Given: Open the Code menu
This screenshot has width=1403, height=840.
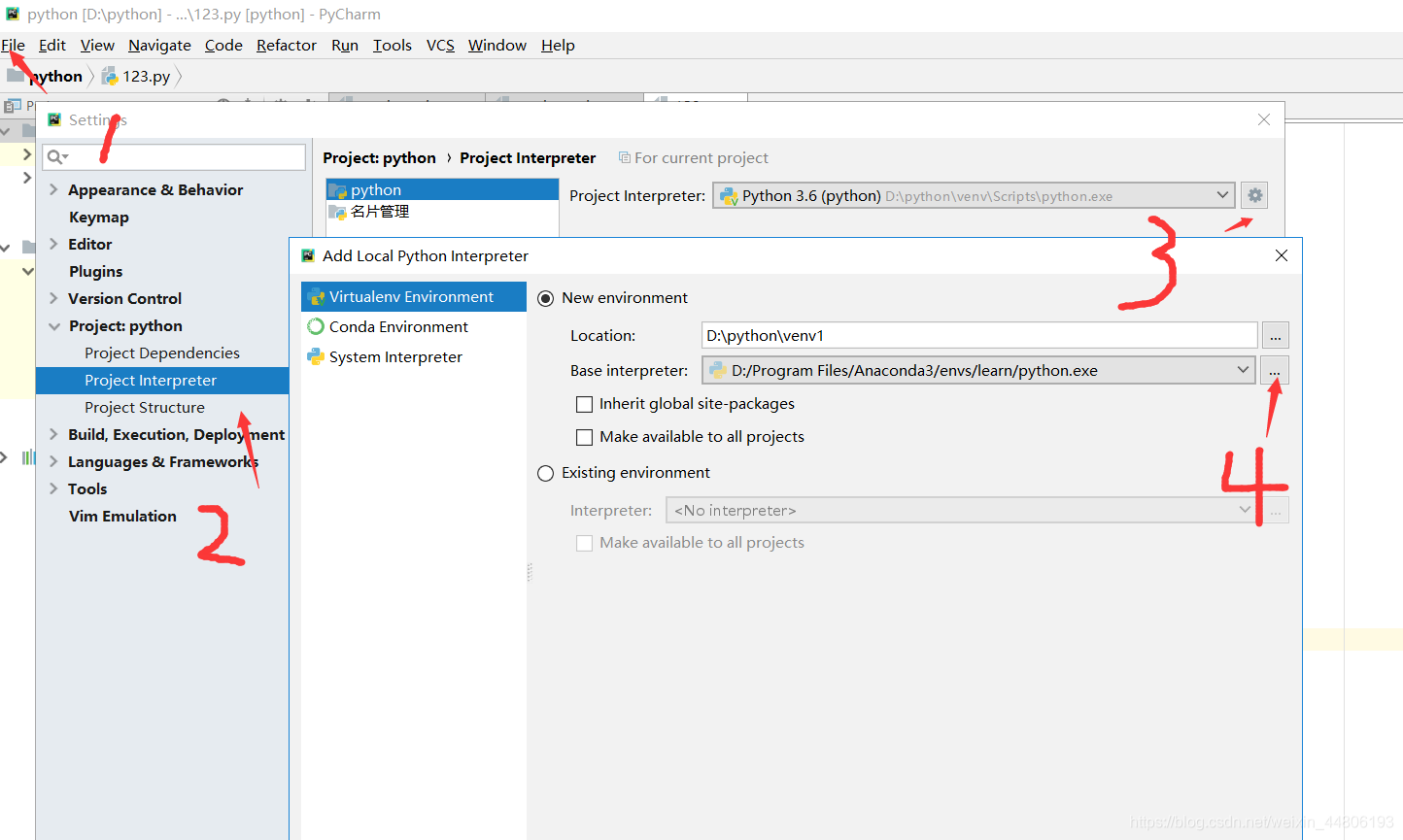Looking at the screenshot, I should 223,45.
